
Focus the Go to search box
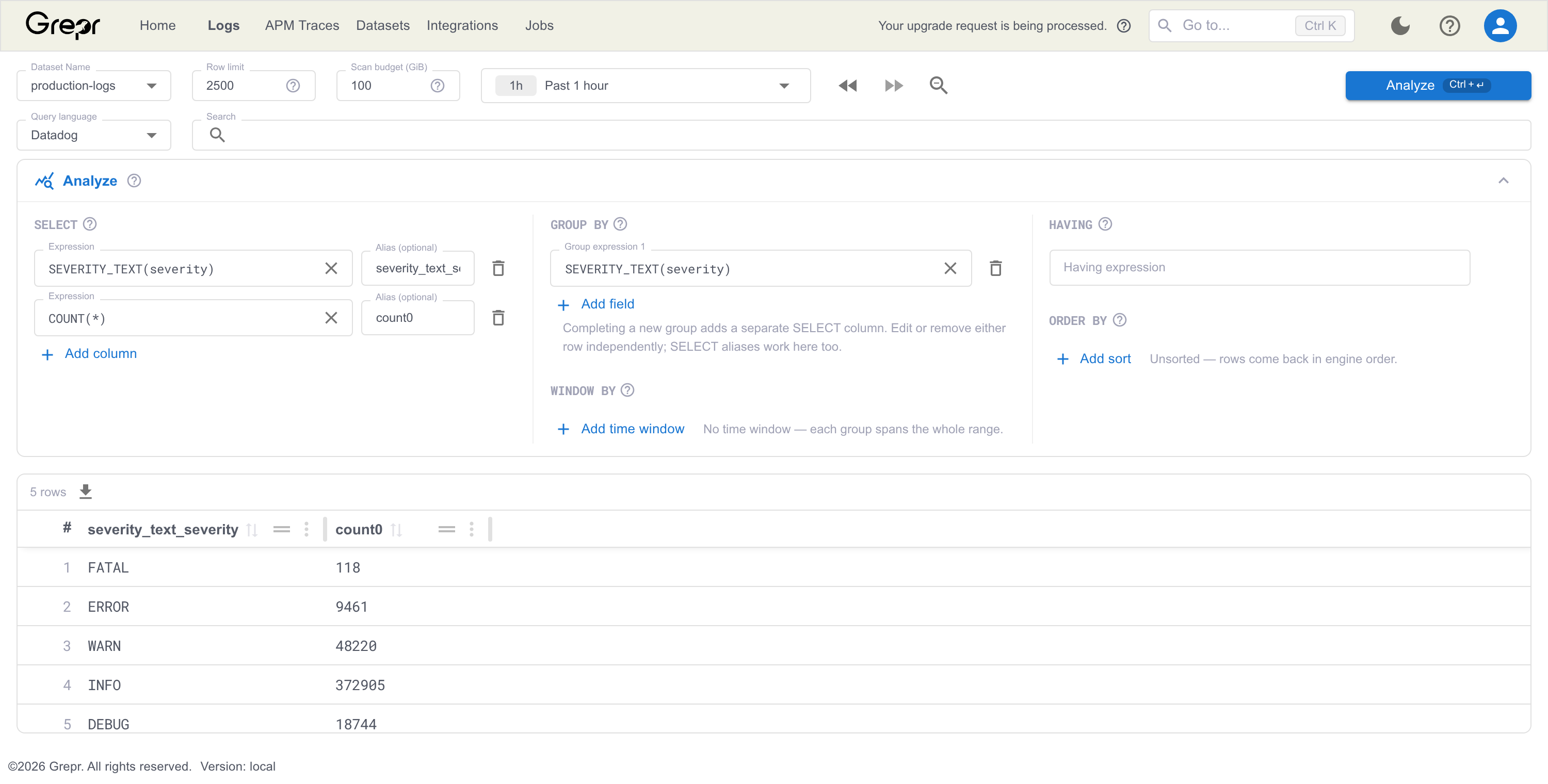(x=1252, y=26)
